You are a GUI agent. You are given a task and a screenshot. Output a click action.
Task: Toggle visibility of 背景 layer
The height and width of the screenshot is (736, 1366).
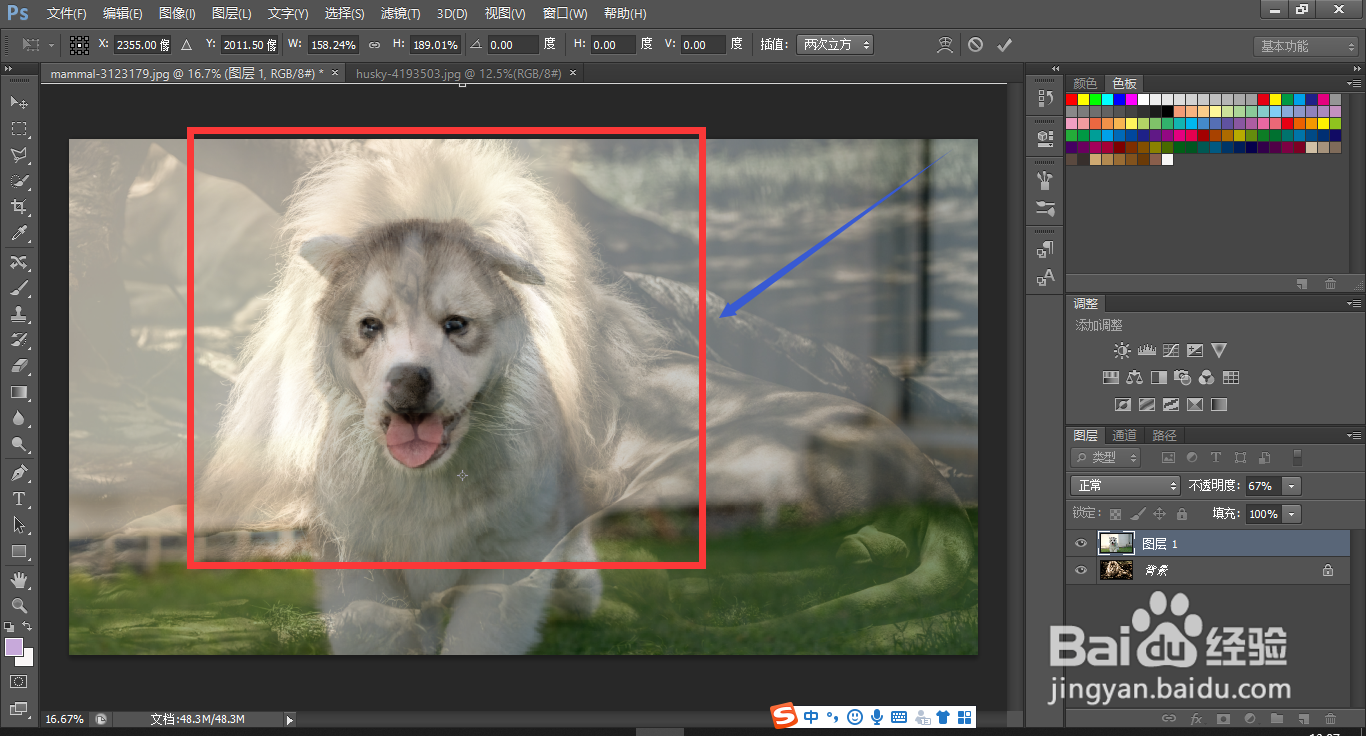[x=1081, y=570]
